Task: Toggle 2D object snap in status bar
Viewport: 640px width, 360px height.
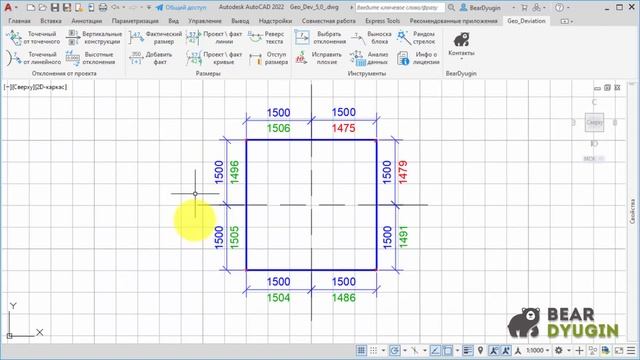Action: (448, 350)
